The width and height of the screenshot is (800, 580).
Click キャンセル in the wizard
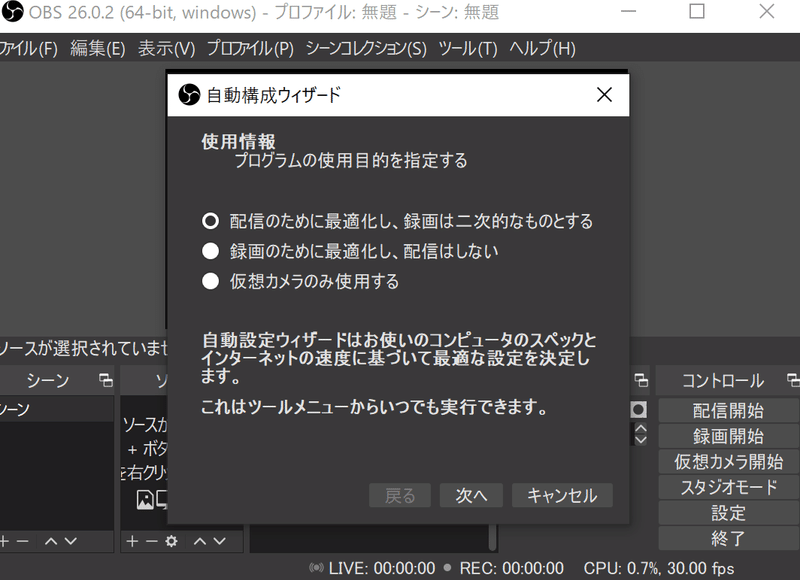[x=562, y=495]
